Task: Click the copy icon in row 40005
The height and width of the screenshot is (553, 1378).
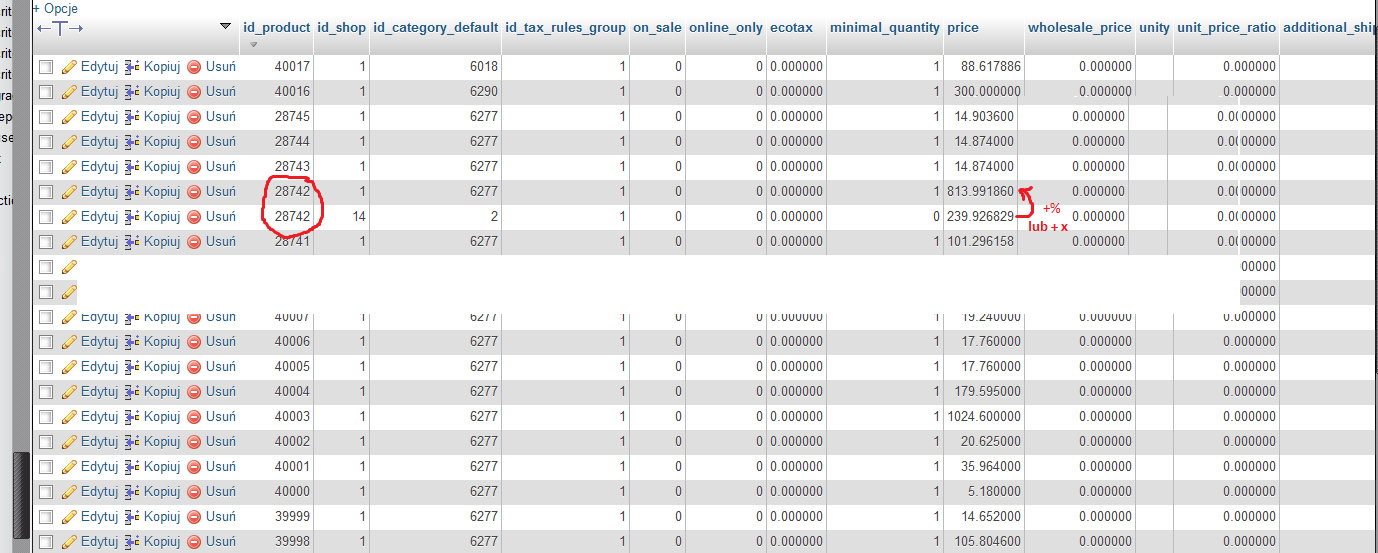Action: pyautogui.click(x=132, y=367)
